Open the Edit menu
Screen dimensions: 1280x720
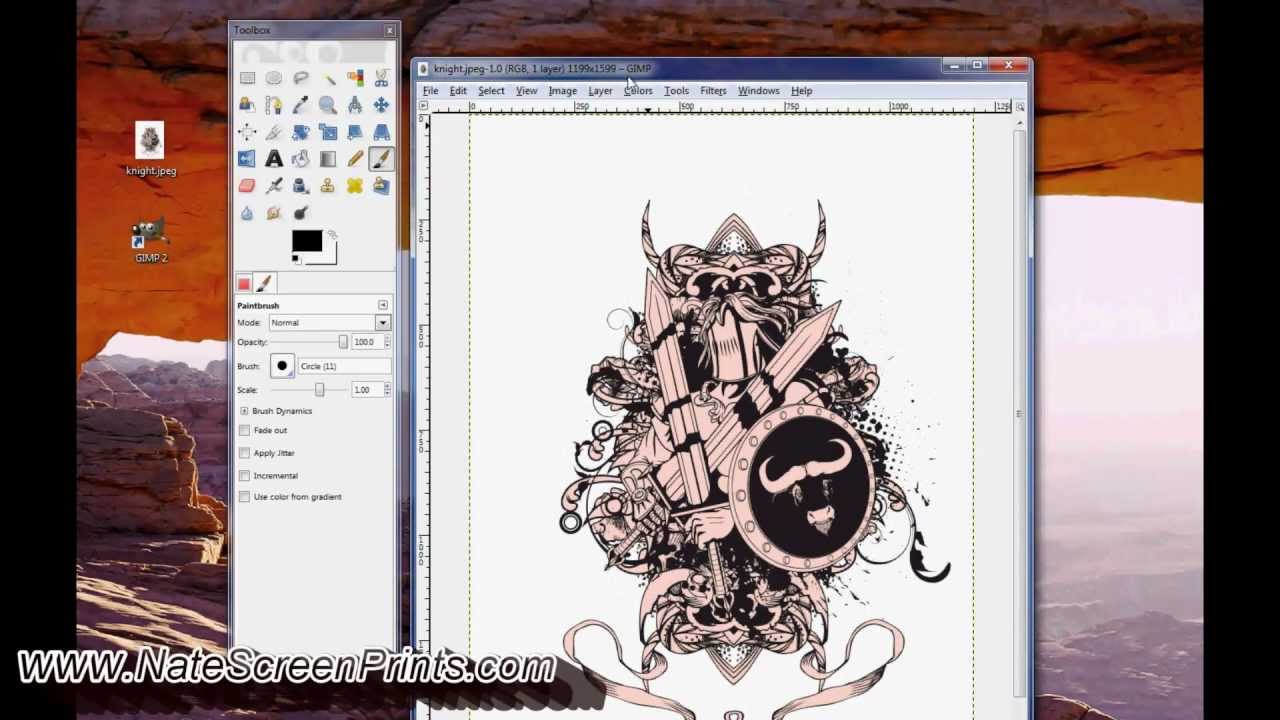click(x=458, y=91)
